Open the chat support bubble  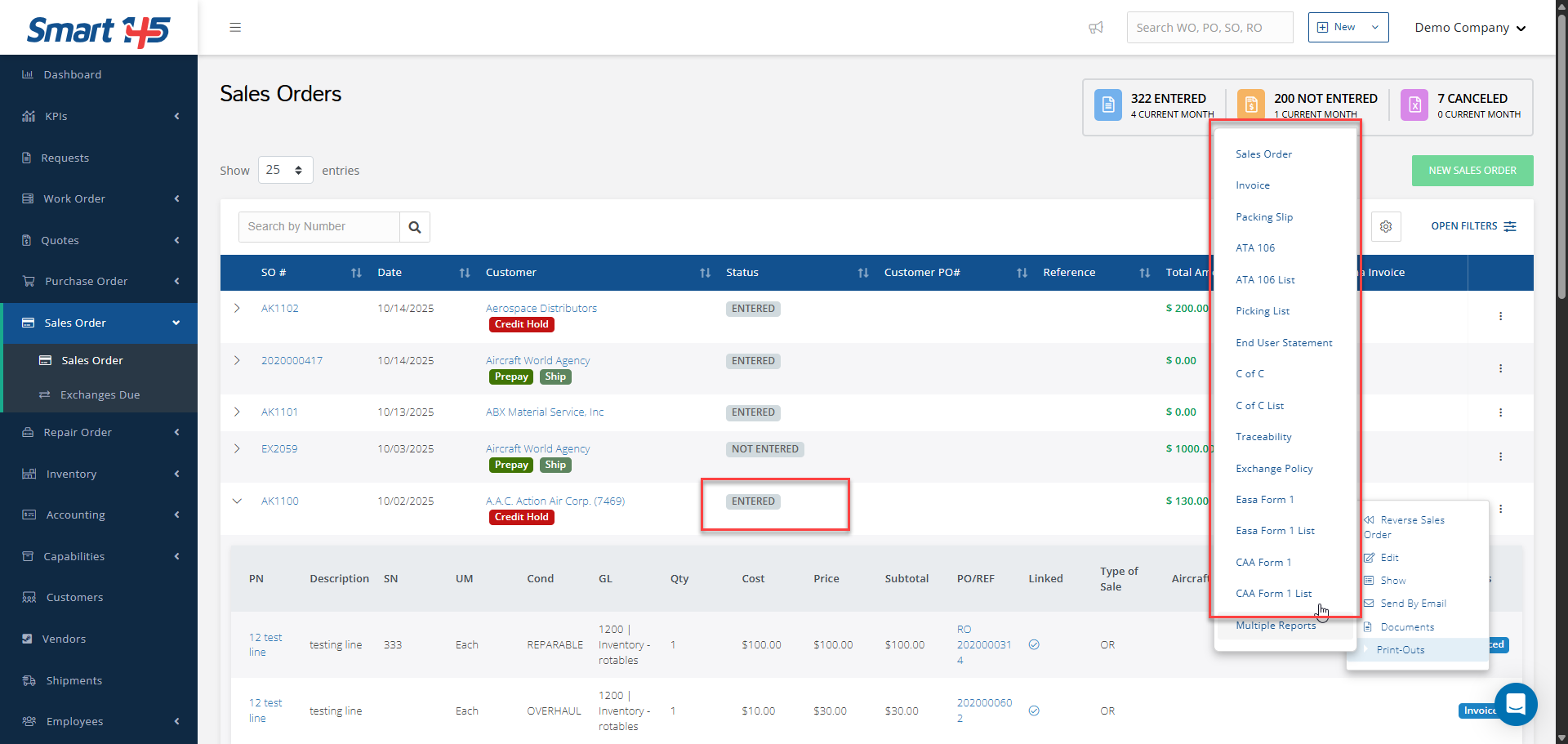click(x=1516, y=704)
